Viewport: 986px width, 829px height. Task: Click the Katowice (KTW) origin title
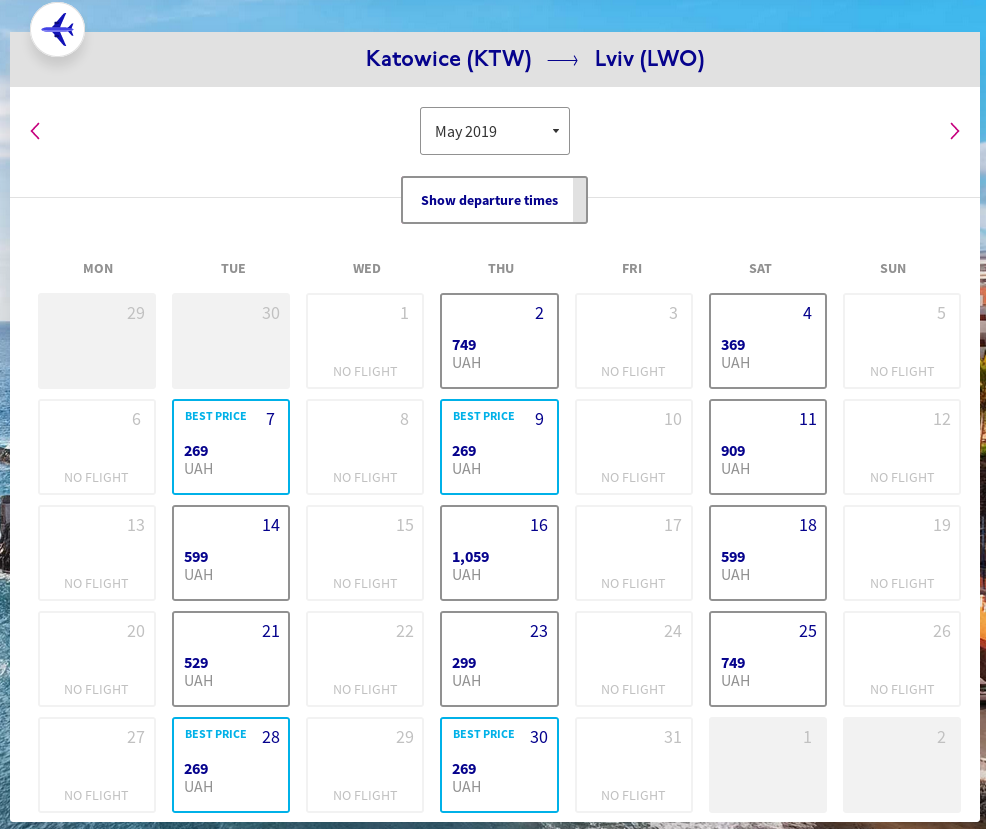(x=448, y=59)
